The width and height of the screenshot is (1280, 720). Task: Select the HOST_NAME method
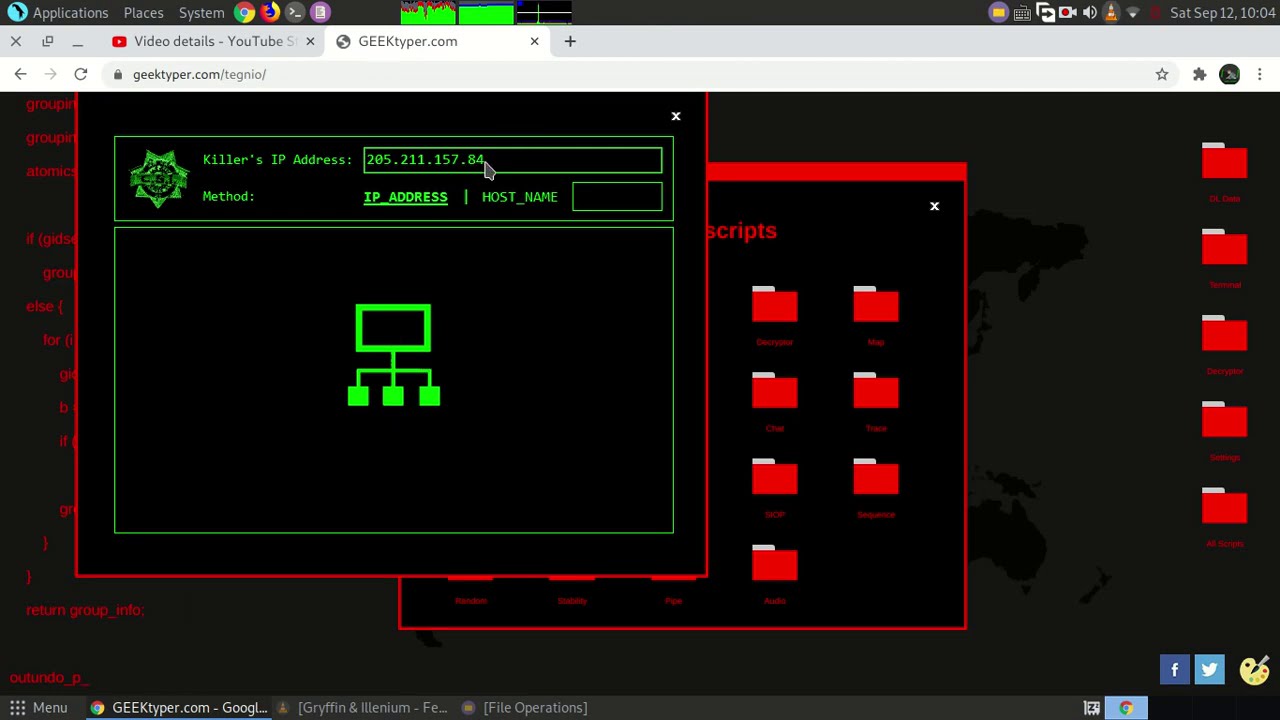tap(520, 197)
